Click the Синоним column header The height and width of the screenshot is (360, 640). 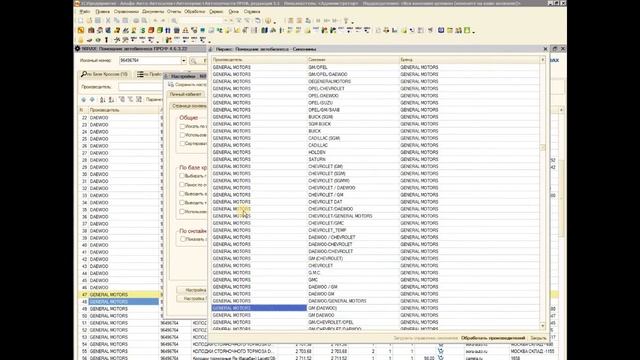[x=353, y=60]
